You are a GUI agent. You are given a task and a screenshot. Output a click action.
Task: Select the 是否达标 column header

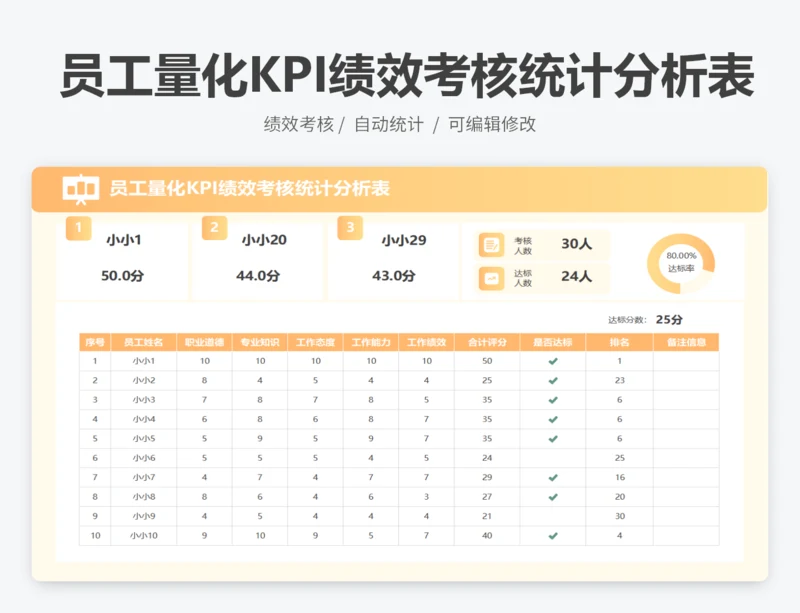[553, 342]
